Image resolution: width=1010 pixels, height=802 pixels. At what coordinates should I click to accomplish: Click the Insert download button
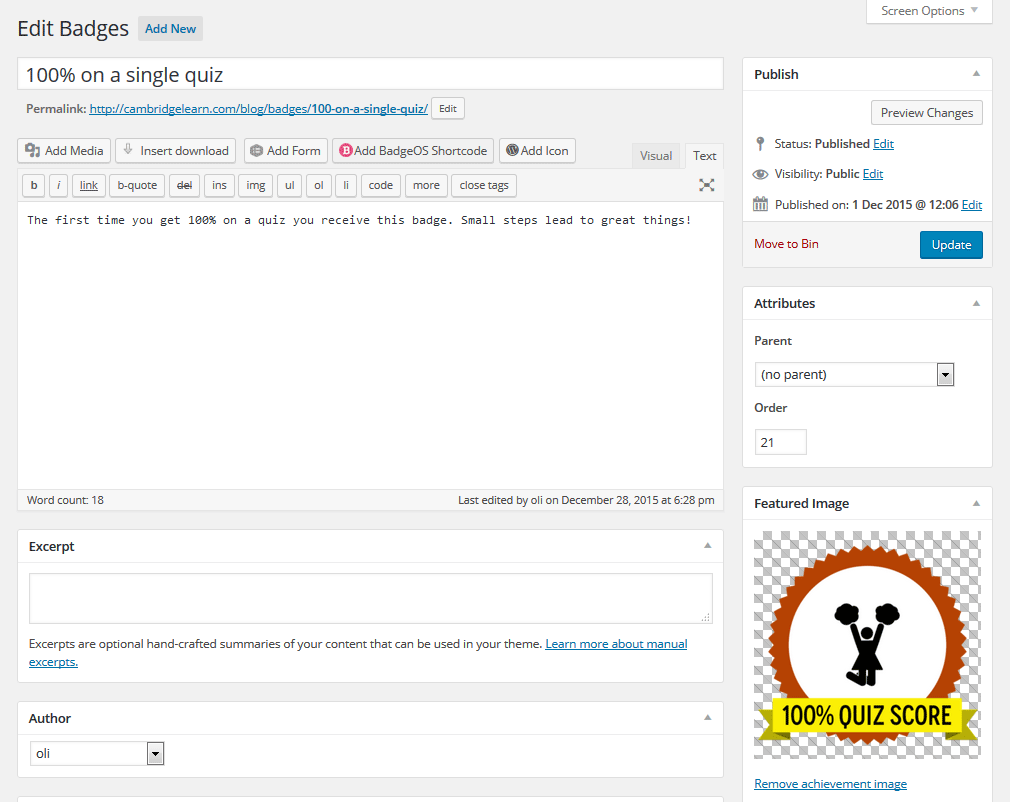click(175, 151)
